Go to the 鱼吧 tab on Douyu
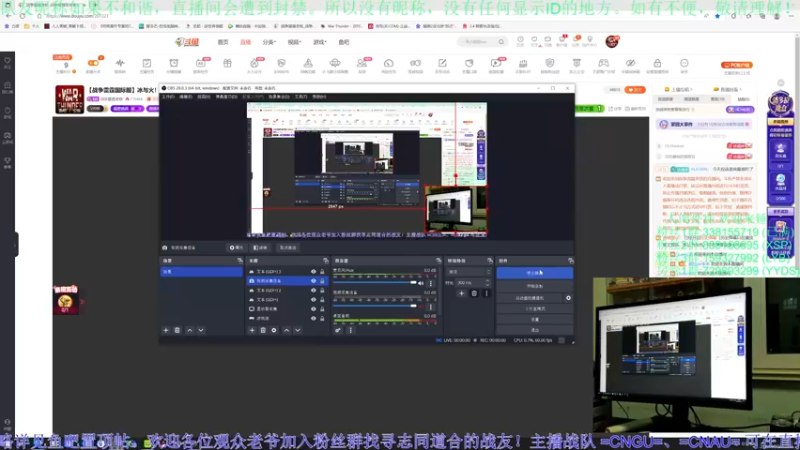This screenshot has width=800, height=450. [344, 42]
